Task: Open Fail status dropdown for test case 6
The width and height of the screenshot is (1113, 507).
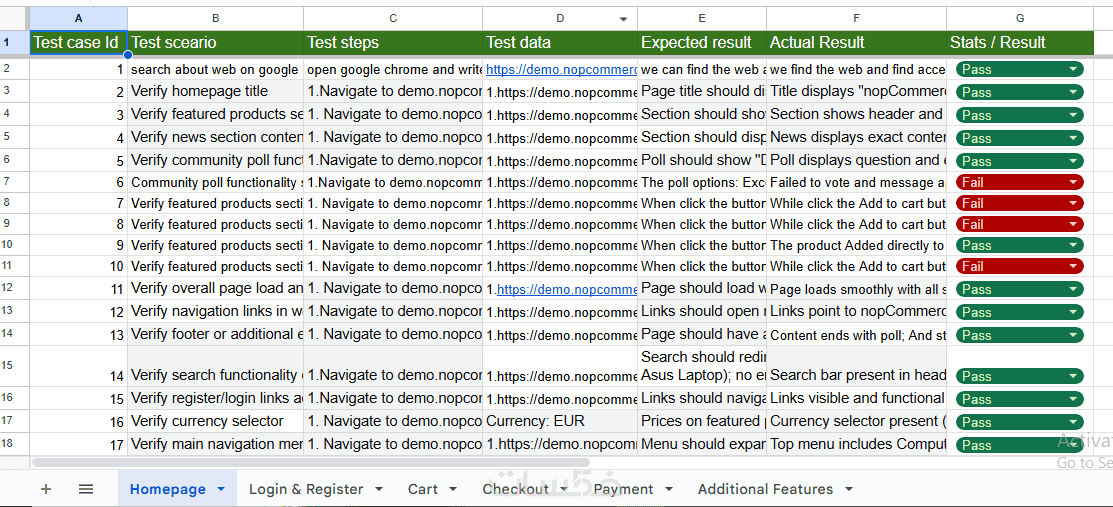Action: [1073, 182]
